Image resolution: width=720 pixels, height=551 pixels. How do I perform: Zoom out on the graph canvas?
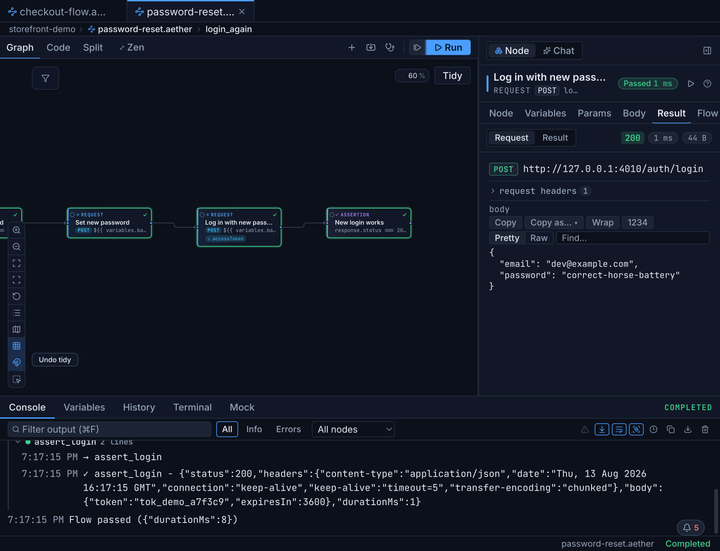pyautogui.click(x=17, y=247)
